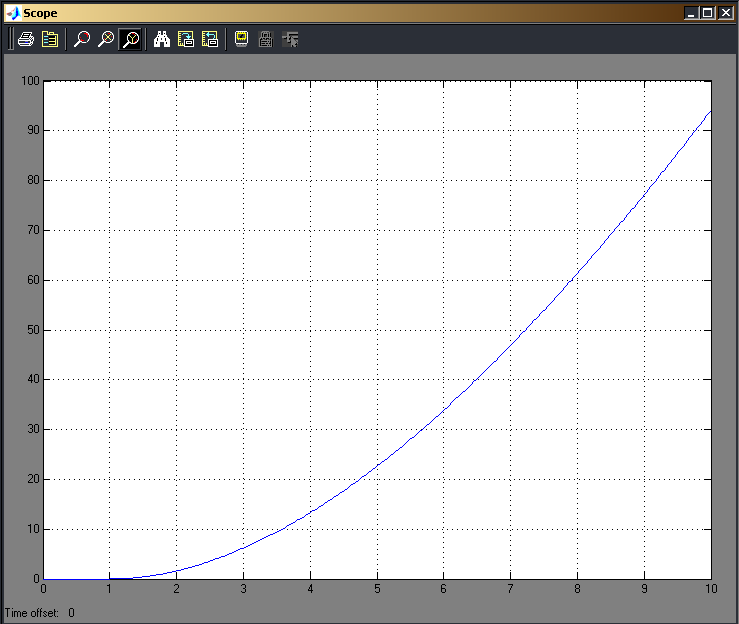Minimize the Scope window
Screen dimensions: 739x624
691,13
